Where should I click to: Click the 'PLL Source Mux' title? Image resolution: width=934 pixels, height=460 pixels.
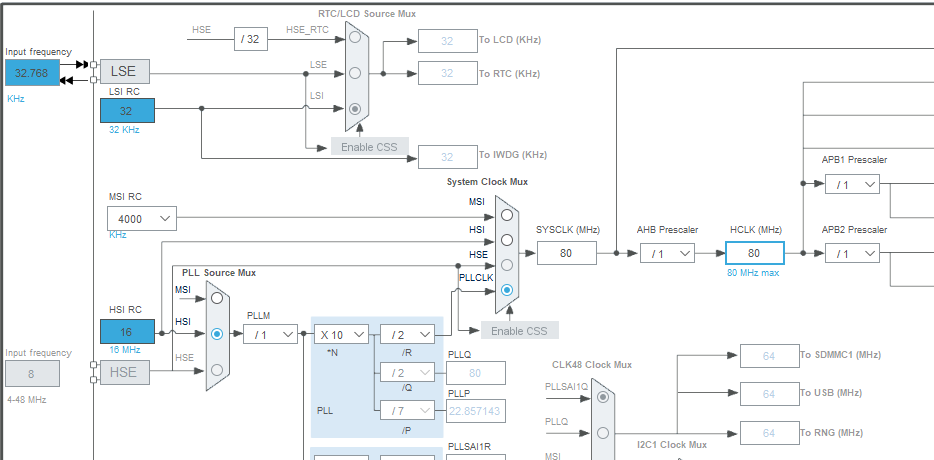pyautogui.click(x=219, y=272)
